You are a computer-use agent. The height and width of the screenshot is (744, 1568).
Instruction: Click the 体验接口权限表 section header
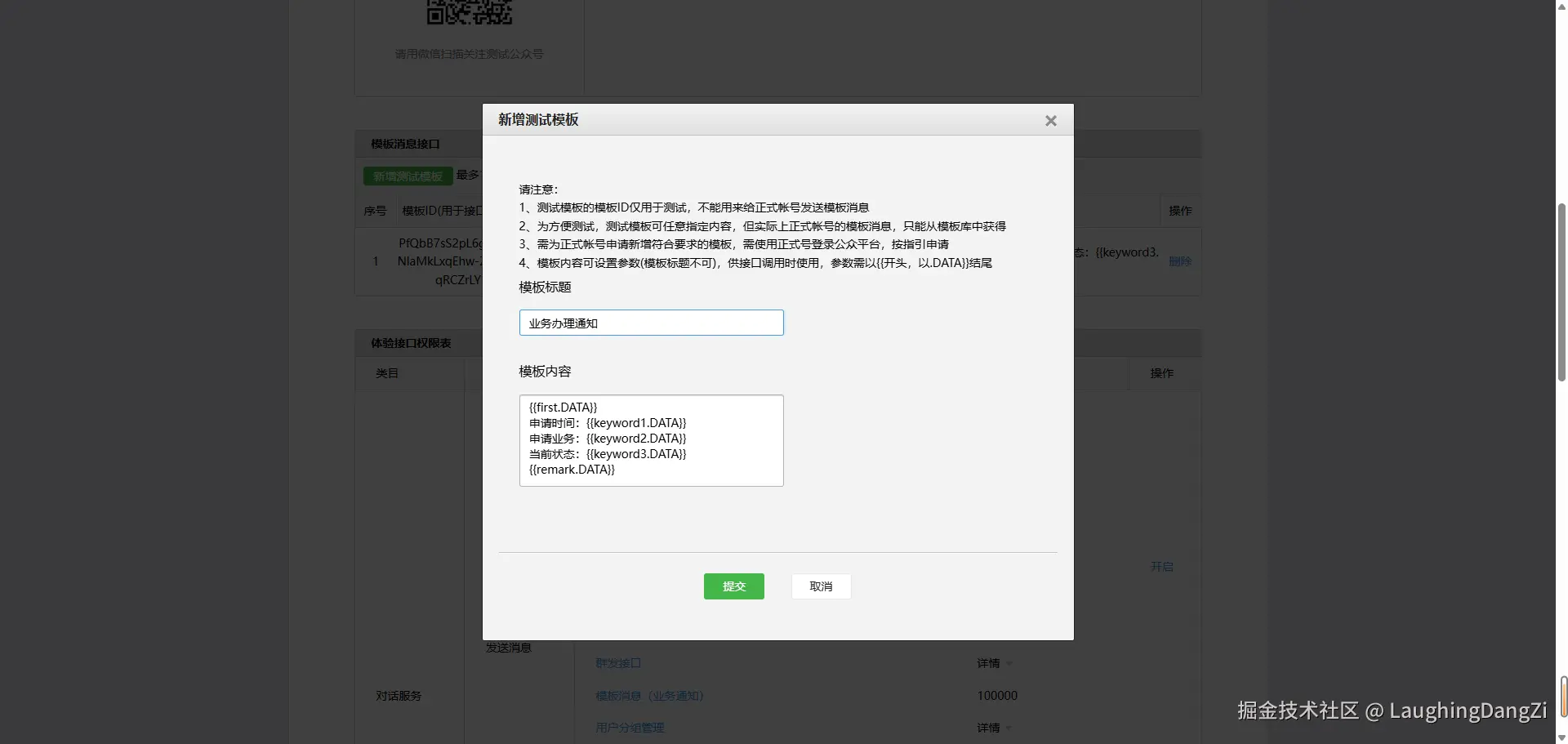point(411,343)
